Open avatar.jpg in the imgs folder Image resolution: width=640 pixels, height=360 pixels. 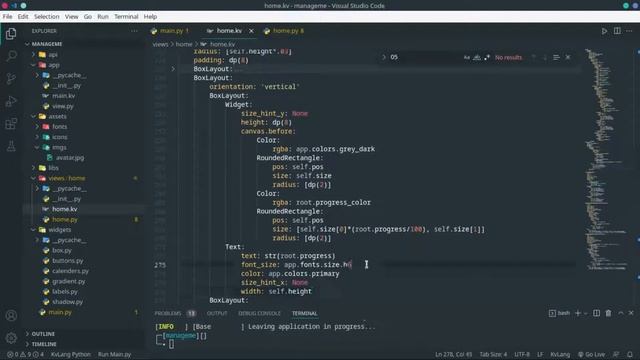[x=69, y=158]
